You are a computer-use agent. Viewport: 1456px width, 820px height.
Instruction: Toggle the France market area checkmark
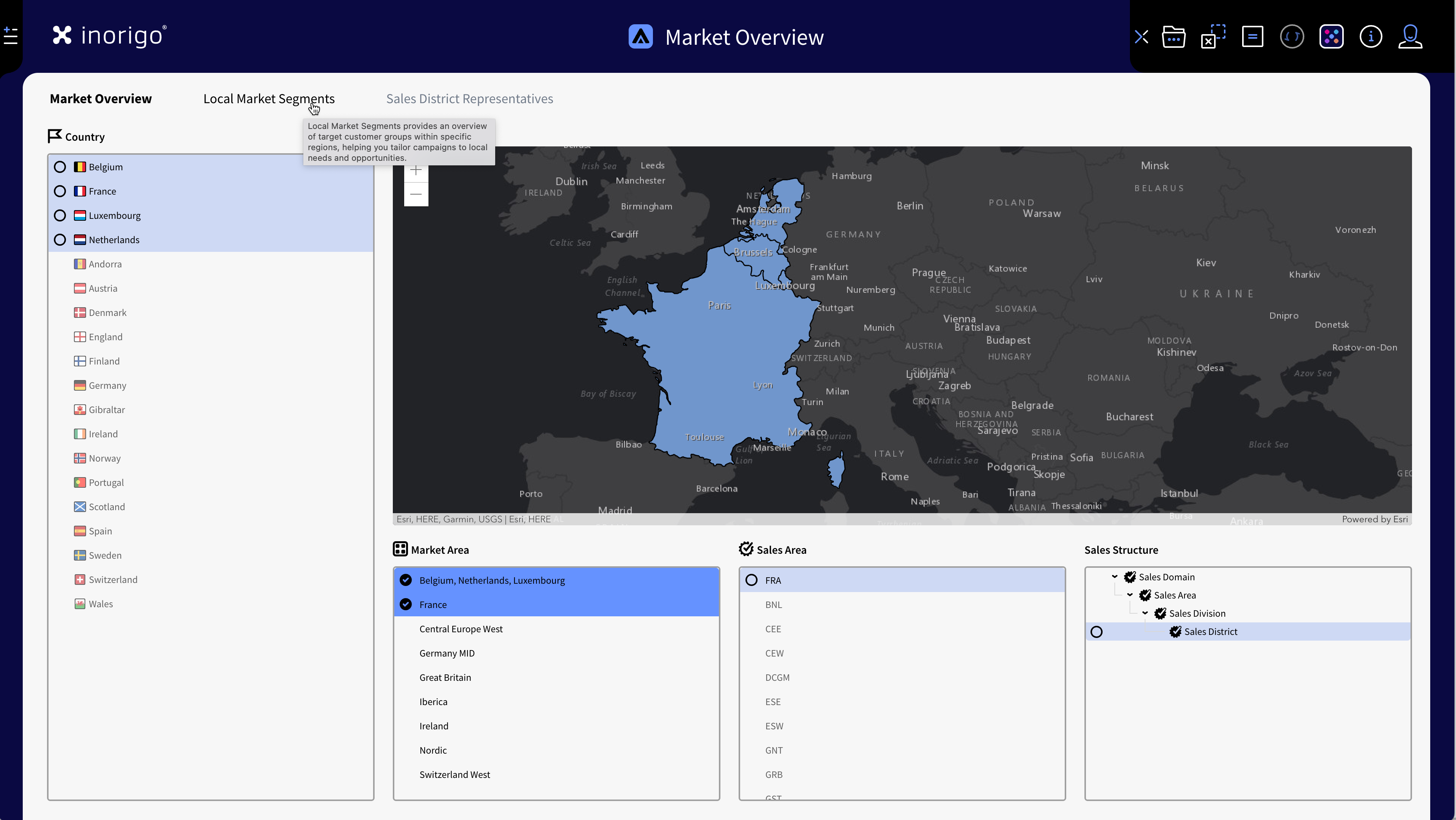coord(406,605)
